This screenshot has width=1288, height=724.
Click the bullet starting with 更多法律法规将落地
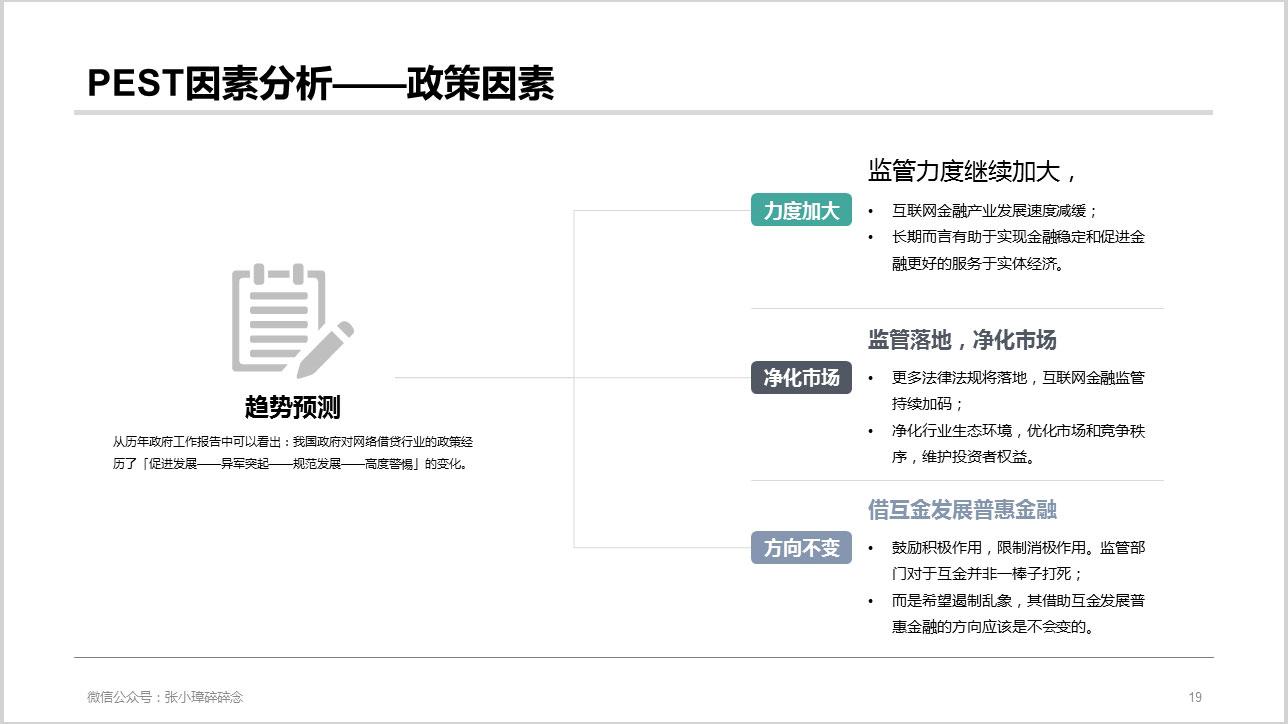1018,391
